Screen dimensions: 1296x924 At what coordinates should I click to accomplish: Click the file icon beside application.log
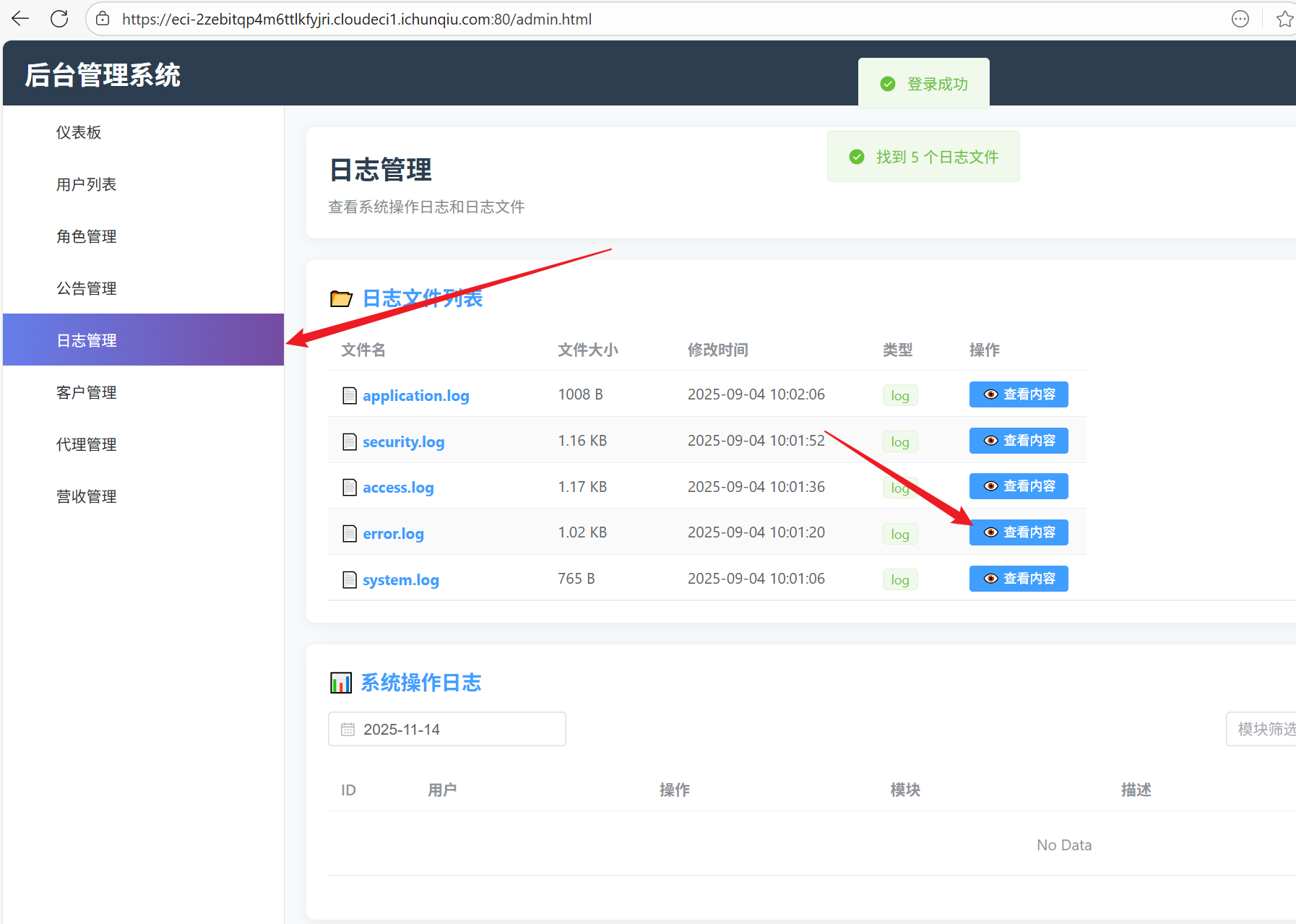pos(350,395)
